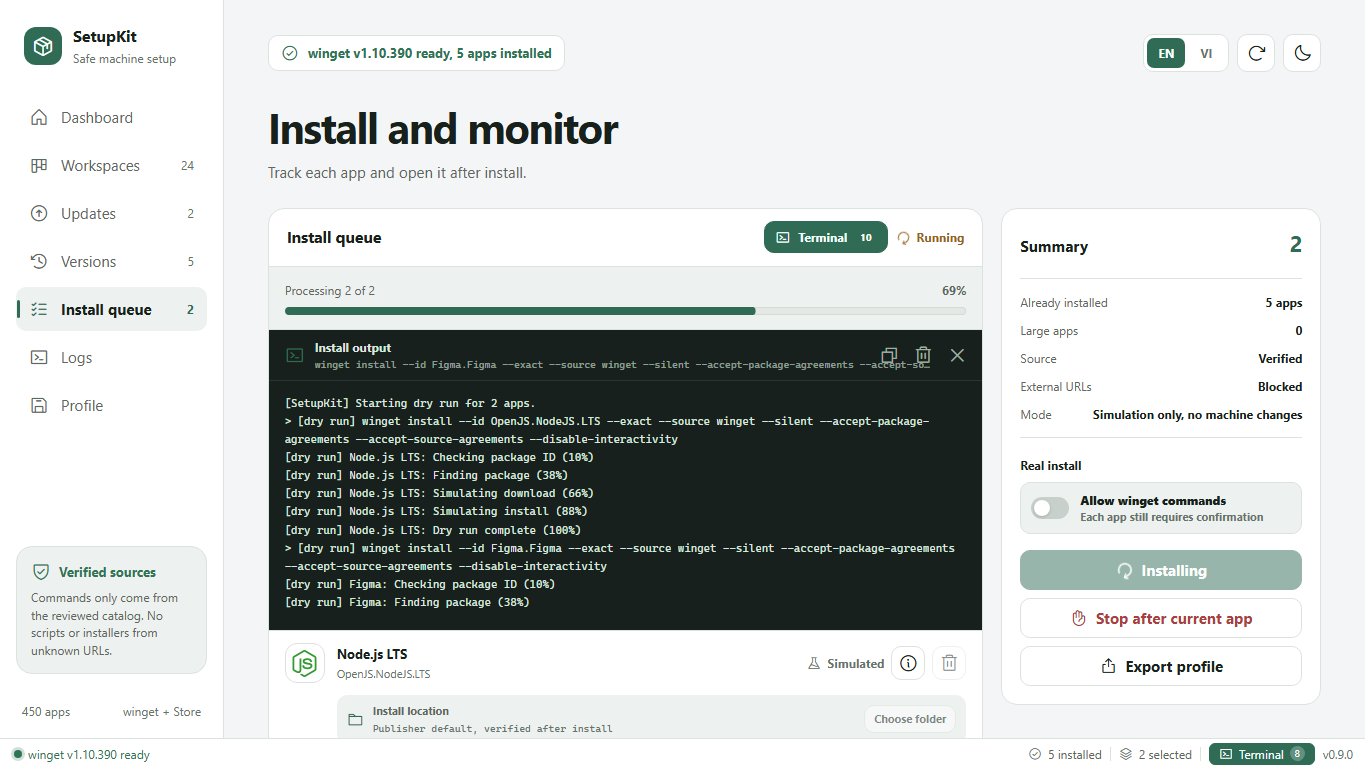Image resolution: width=1365 pixels, height=768 pixels.
Task: Click 5 installed in status bar
Action: click(x=1065, y=755)
